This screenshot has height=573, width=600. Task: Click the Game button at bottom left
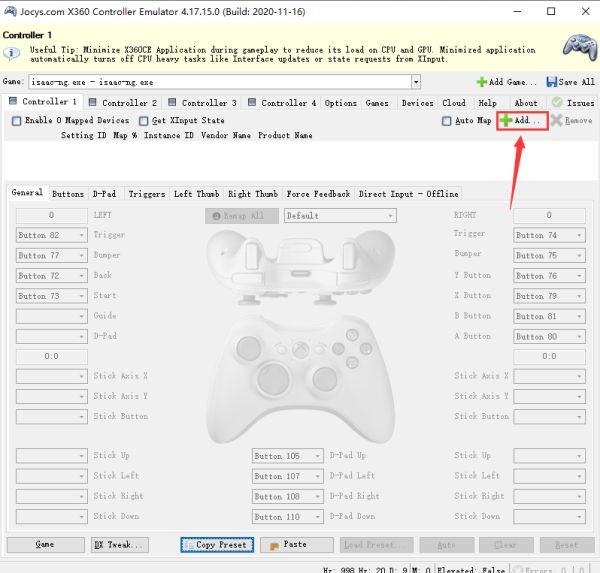click(45, 545)
